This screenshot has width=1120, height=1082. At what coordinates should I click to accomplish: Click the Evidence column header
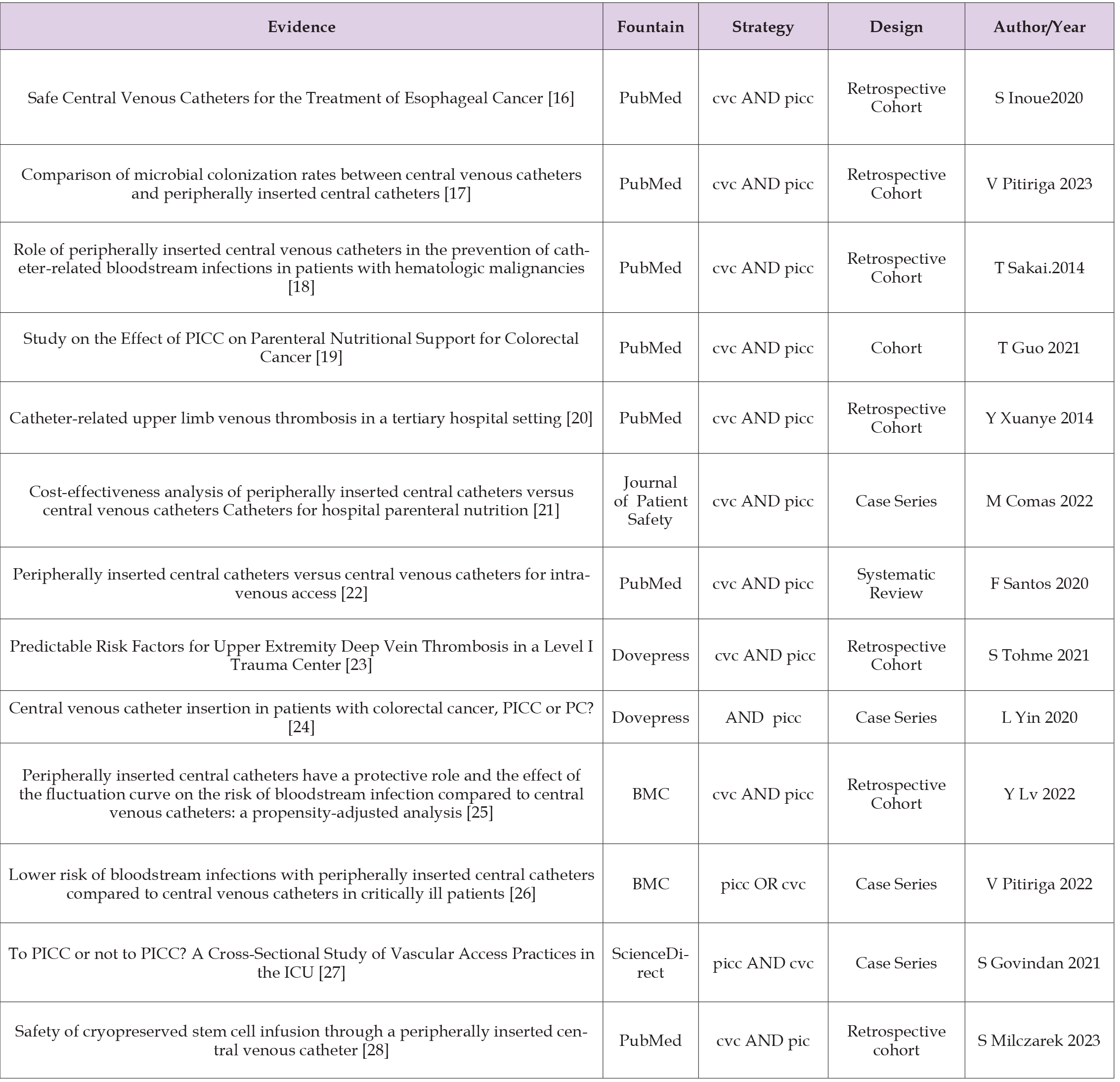pos(301,27)
